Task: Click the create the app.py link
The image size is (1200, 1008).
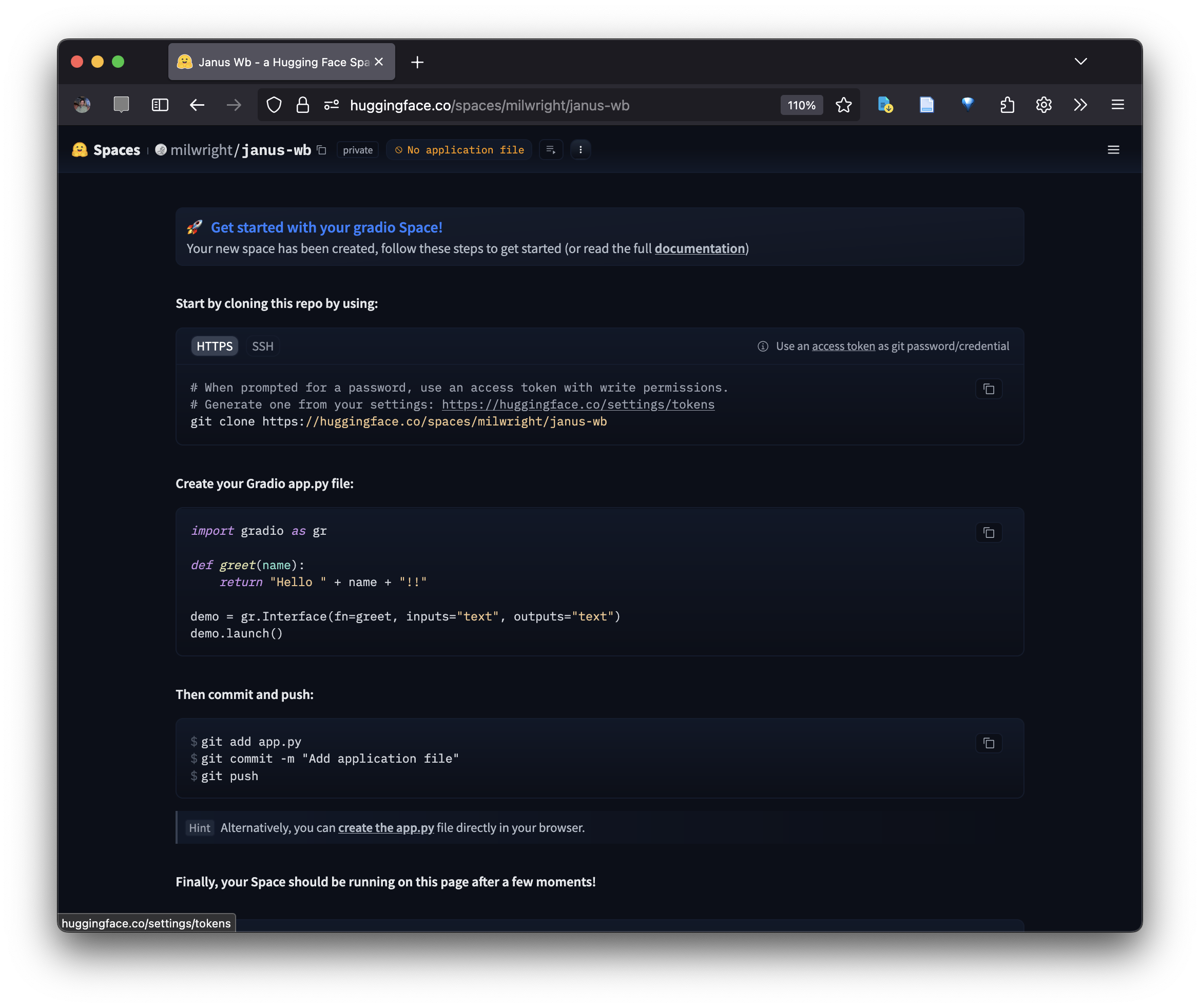Action: (386, 827)
